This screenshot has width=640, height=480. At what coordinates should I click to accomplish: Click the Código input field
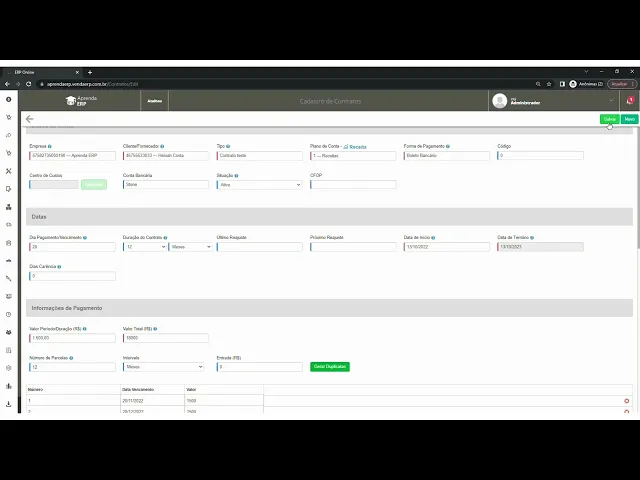(540, 156)
